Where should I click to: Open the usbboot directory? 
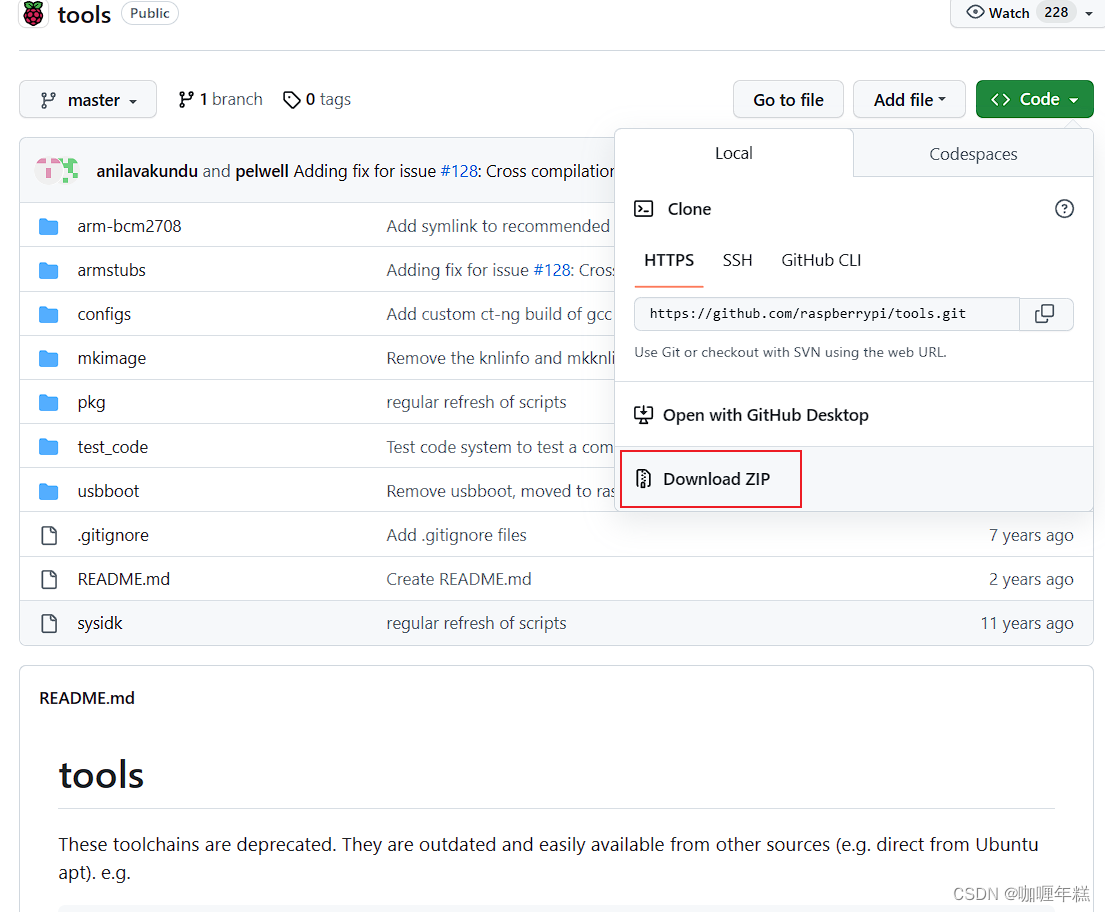pos(108,491)
